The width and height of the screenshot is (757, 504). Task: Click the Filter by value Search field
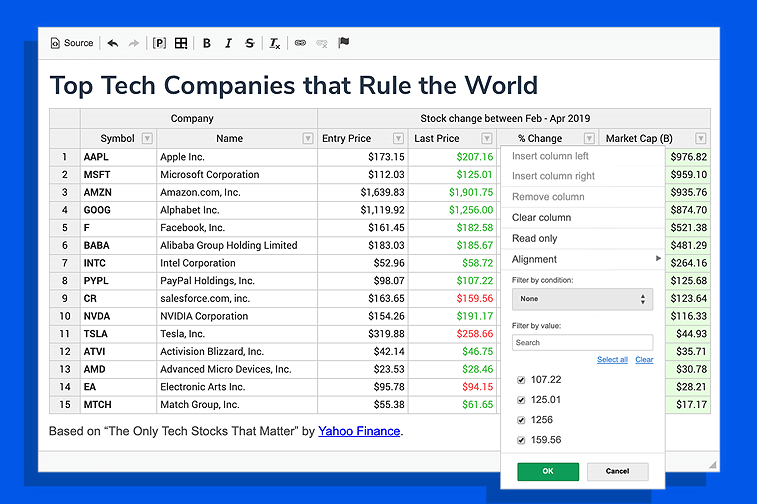(582, 342)
